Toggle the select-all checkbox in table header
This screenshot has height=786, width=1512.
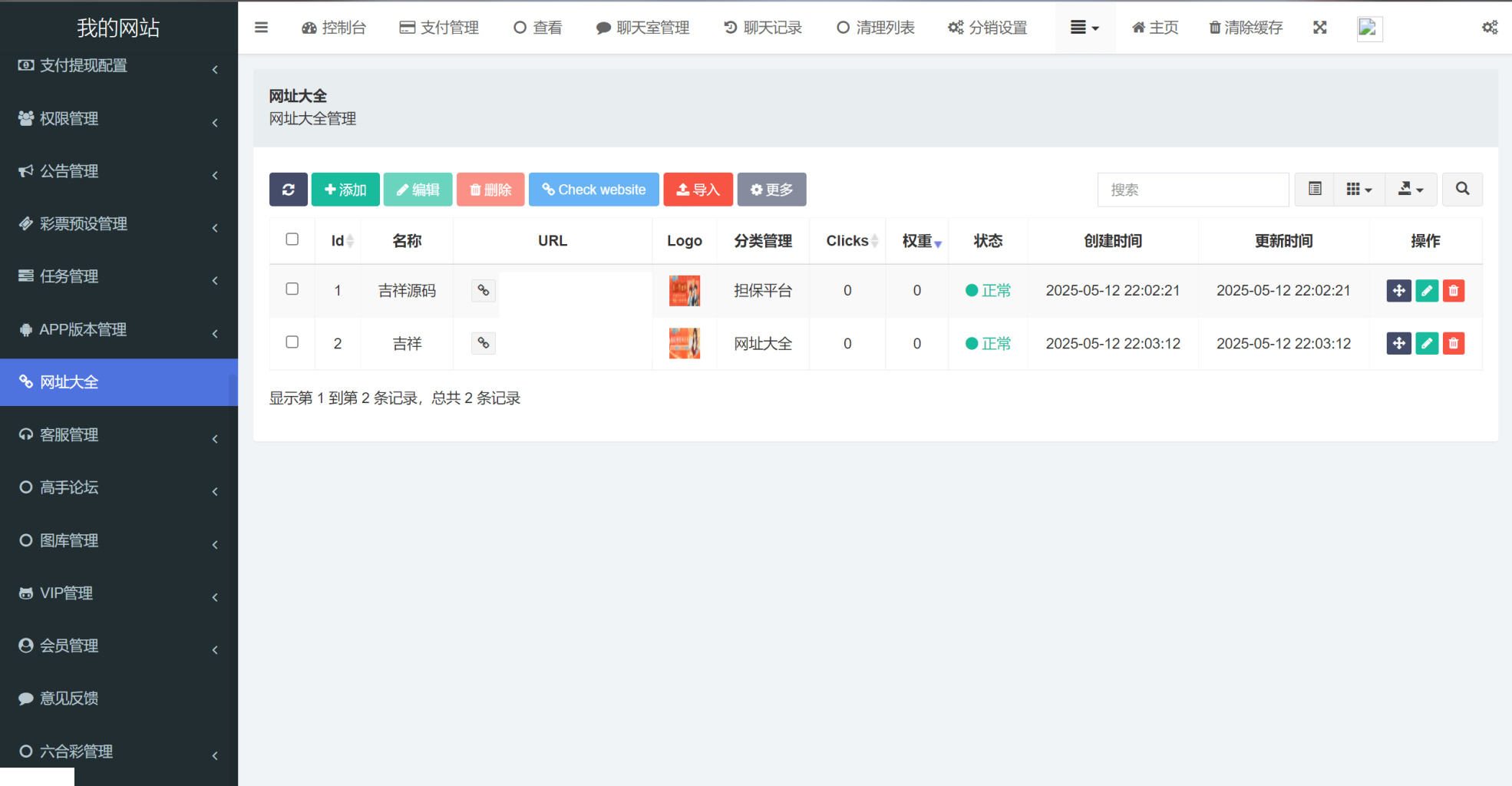[x=292, y=239]
